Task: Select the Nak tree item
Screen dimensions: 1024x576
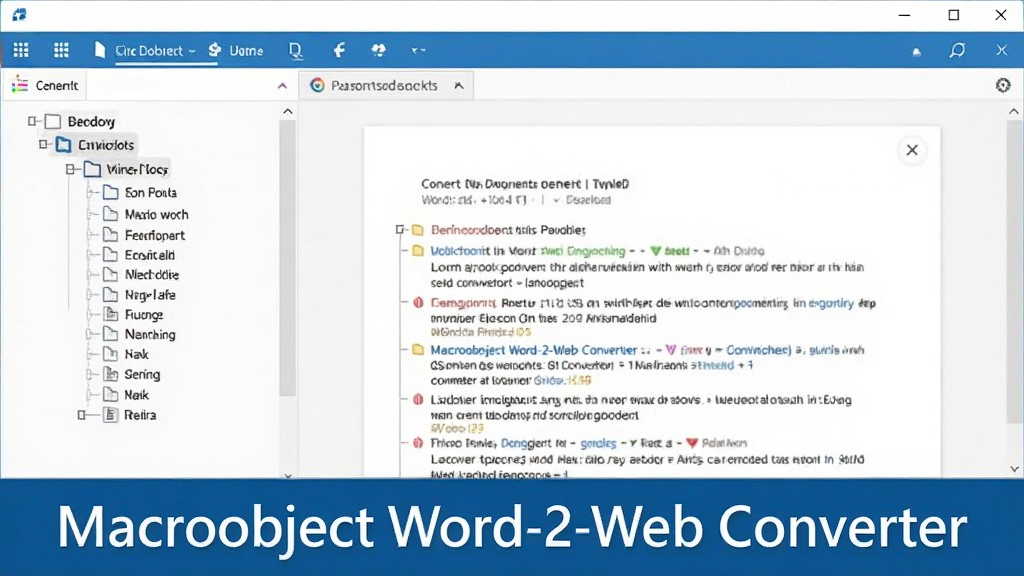Action: click(136, 355)
